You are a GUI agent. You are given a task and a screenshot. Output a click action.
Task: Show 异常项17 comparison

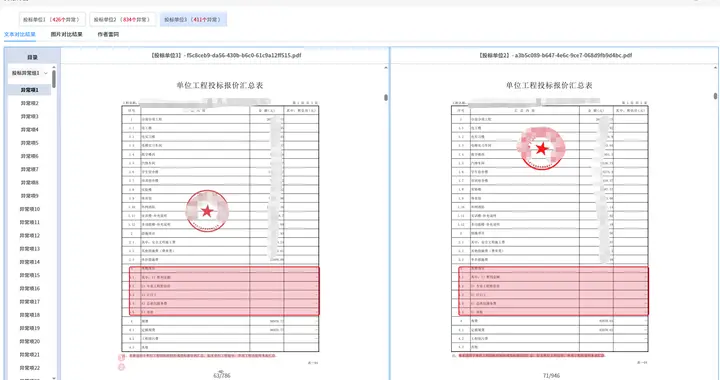point(29,302)
